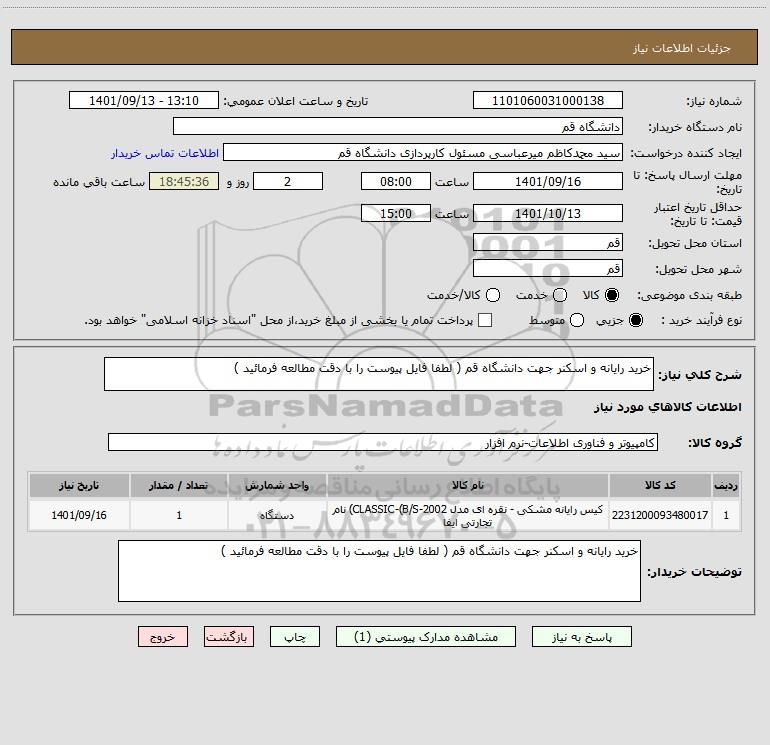
Task: Click the شهر محل تحویل field
Action: (548, 269)
